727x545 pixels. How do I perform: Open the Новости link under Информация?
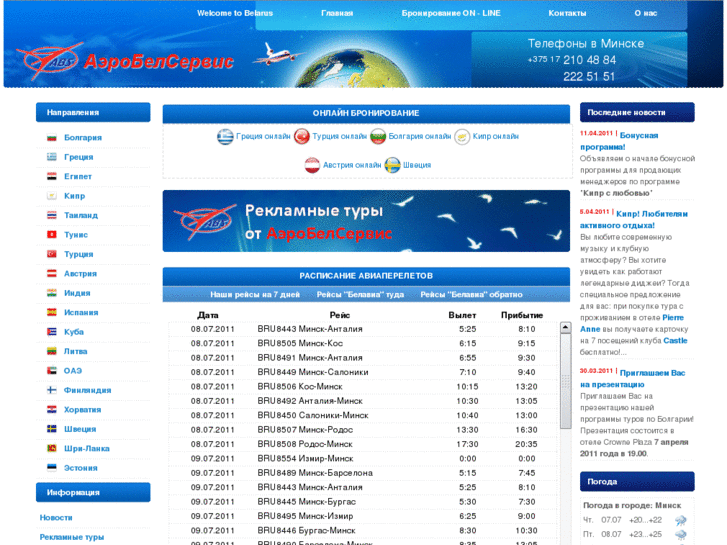tap(56, 518)
